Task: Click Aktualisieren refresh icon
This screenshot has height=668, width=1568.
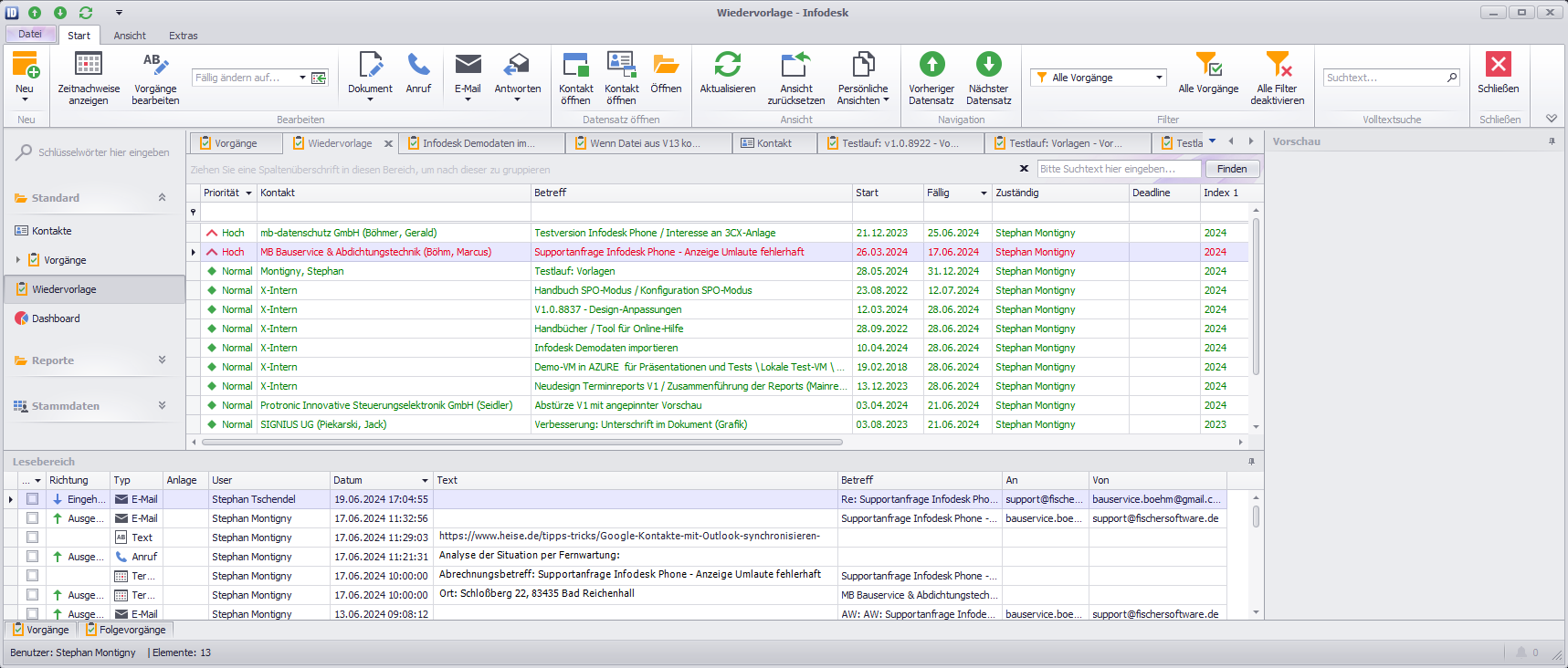Action: [728, 64]
